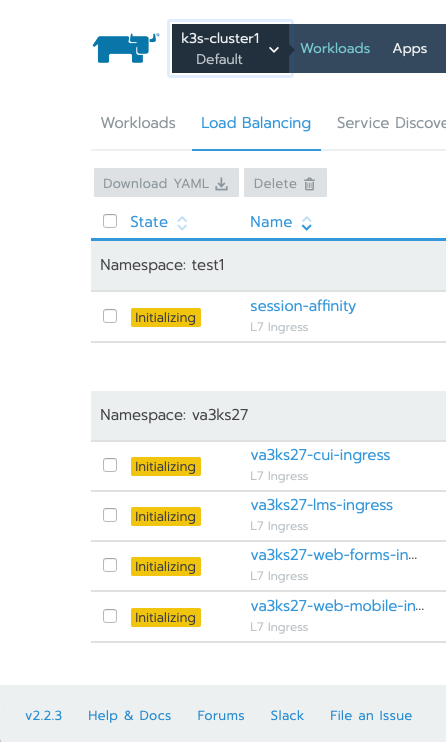Check the va3ks27-web-mobile ingress checkbox
Screen dimensions: 446x742
click(x=110, y=616)
